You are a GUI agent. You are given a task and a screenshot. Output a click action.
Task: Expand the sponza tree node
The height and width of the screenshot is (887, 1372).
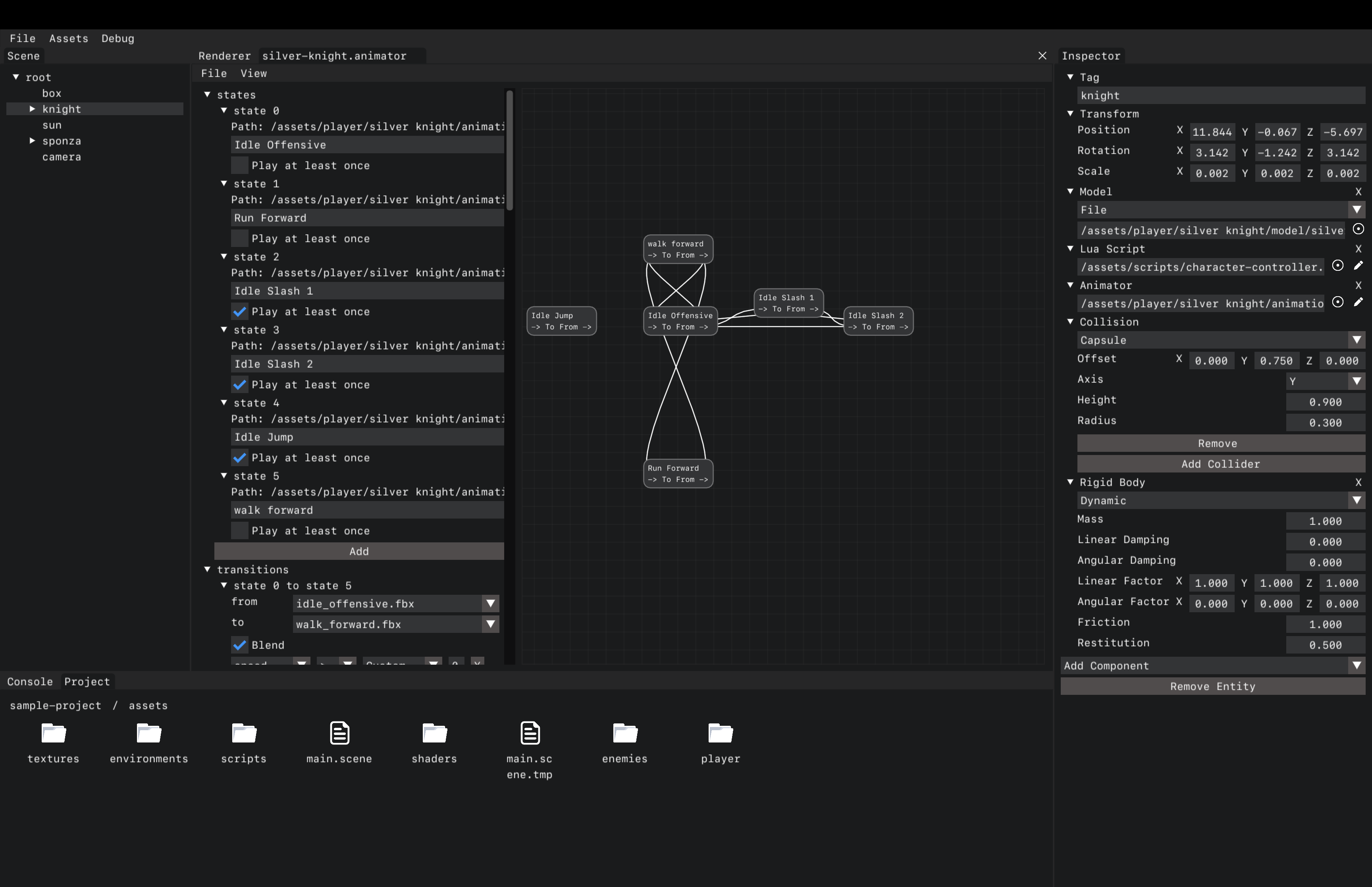click(33, 141)
